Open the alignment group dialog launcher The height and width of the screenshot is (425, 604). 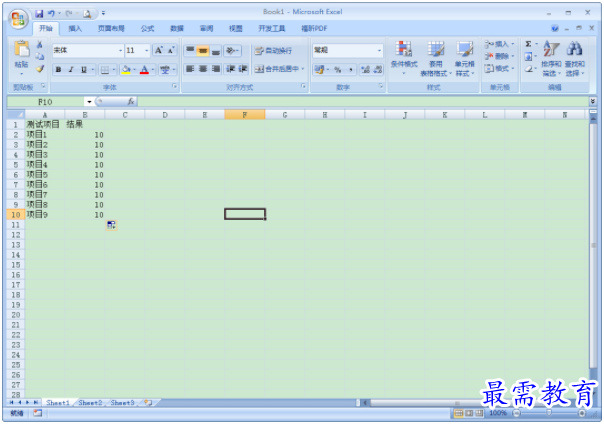[x=303, y=86]
